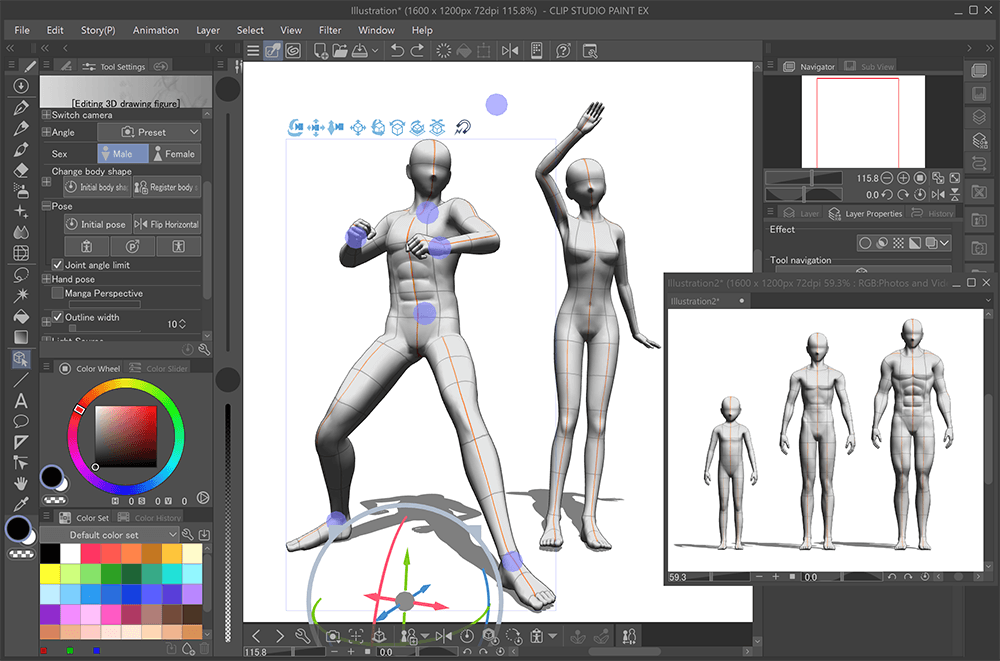Click the New document icon
Screen dimensions: 1000x661
click(x=321, y=50)
